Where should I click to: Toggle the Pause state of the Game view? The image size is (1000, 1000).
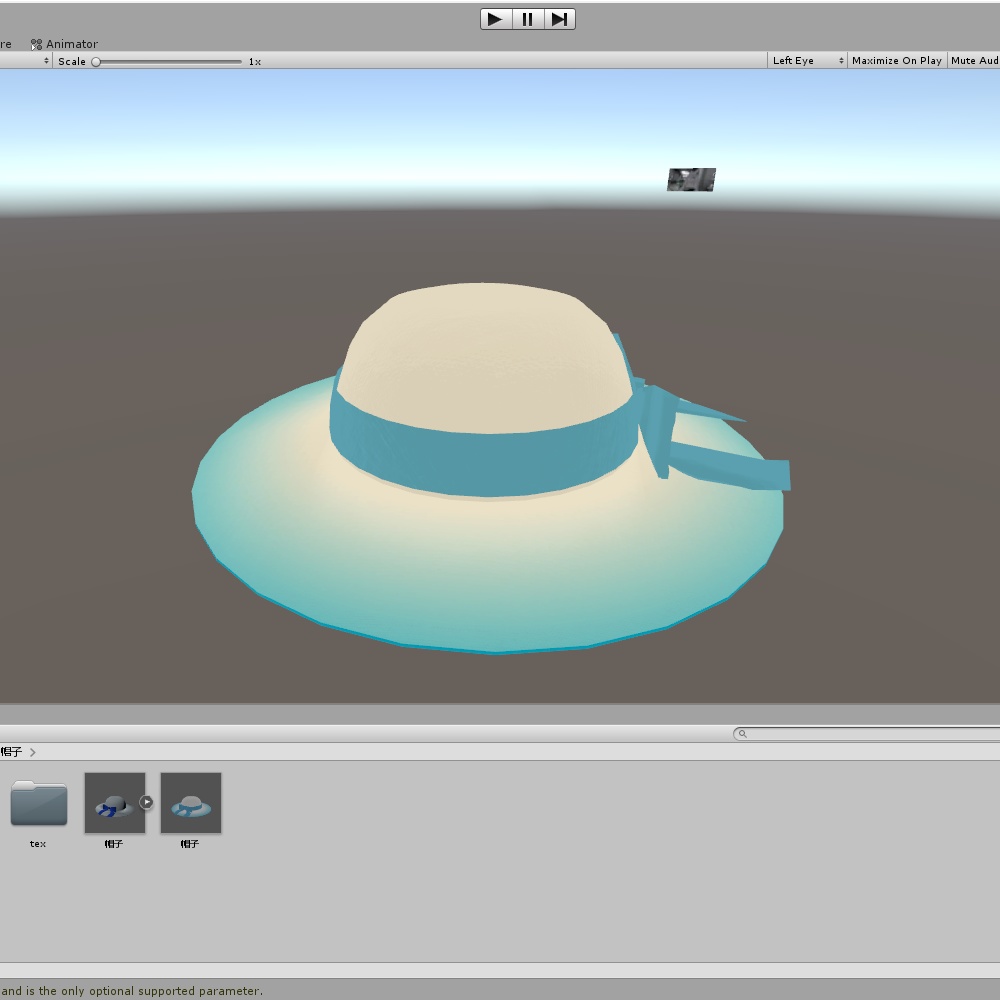pyautogui.click(x=527, y=18)
